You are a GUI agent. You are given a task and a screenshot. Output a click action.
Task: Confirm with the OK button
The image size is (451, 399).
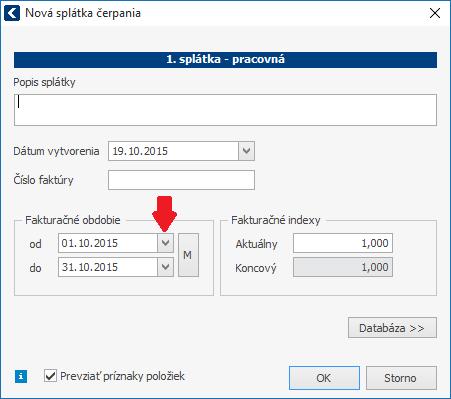324,378
